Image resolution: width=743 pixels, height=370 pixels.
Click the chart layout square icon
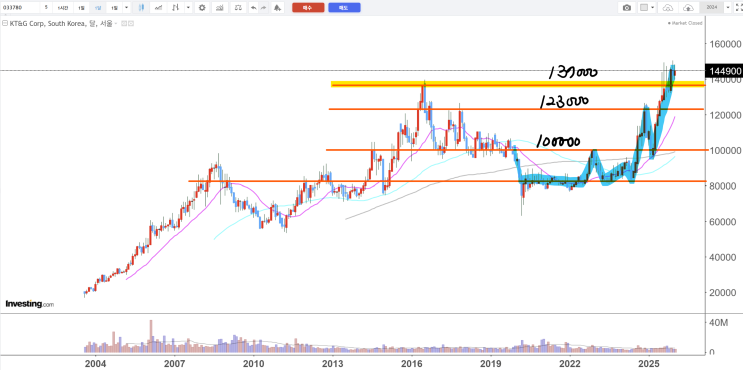click(644, 8)
